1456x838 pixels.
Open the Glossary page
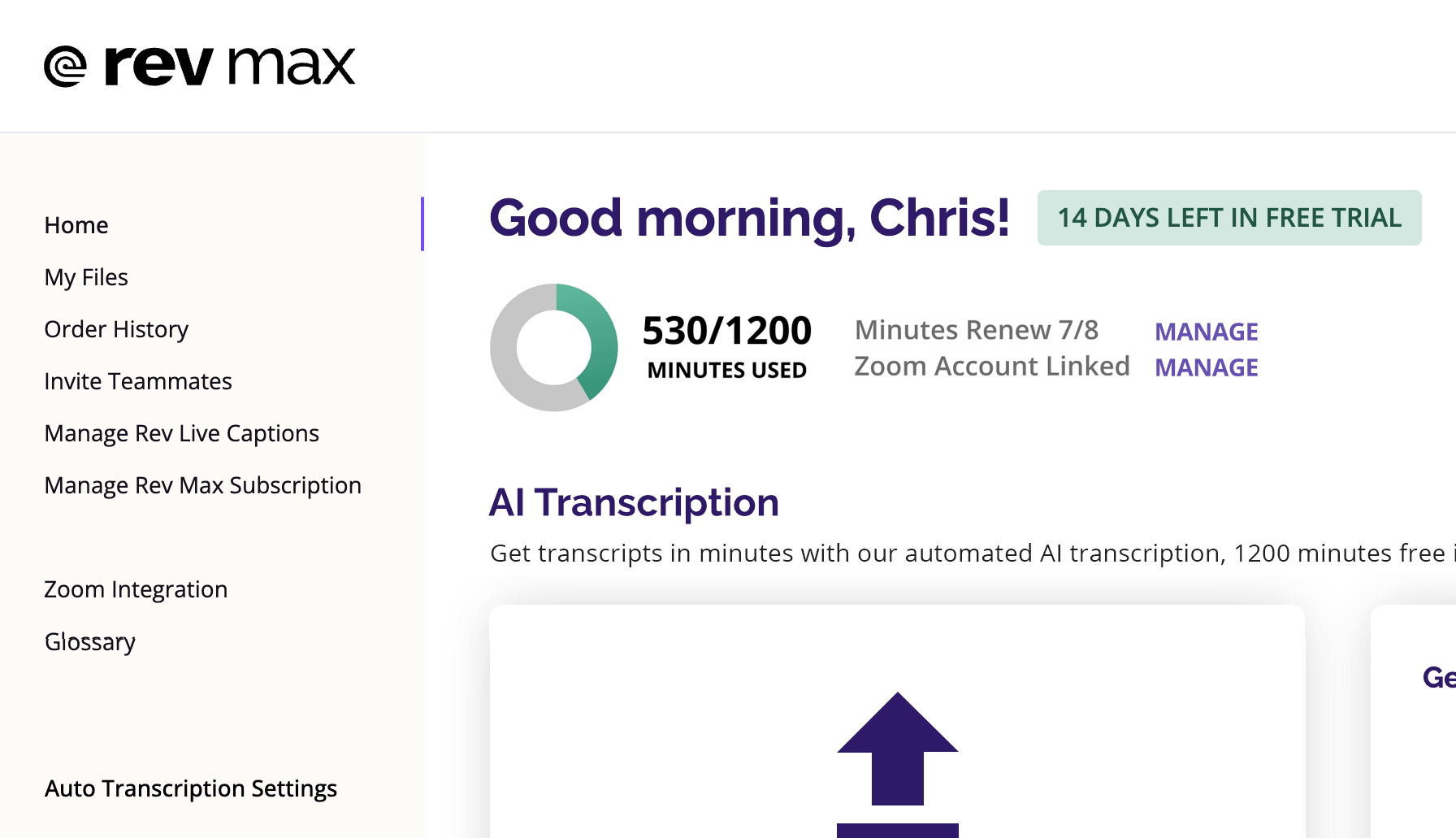tap(90, 641)
